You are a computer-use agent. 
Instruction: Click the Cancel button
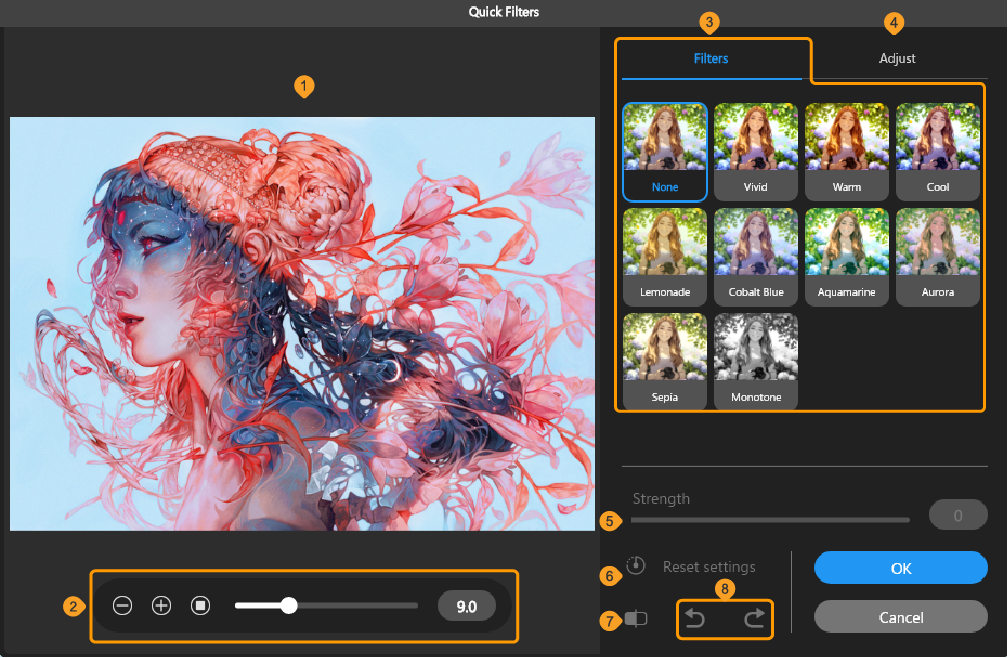tap(901, 618)
